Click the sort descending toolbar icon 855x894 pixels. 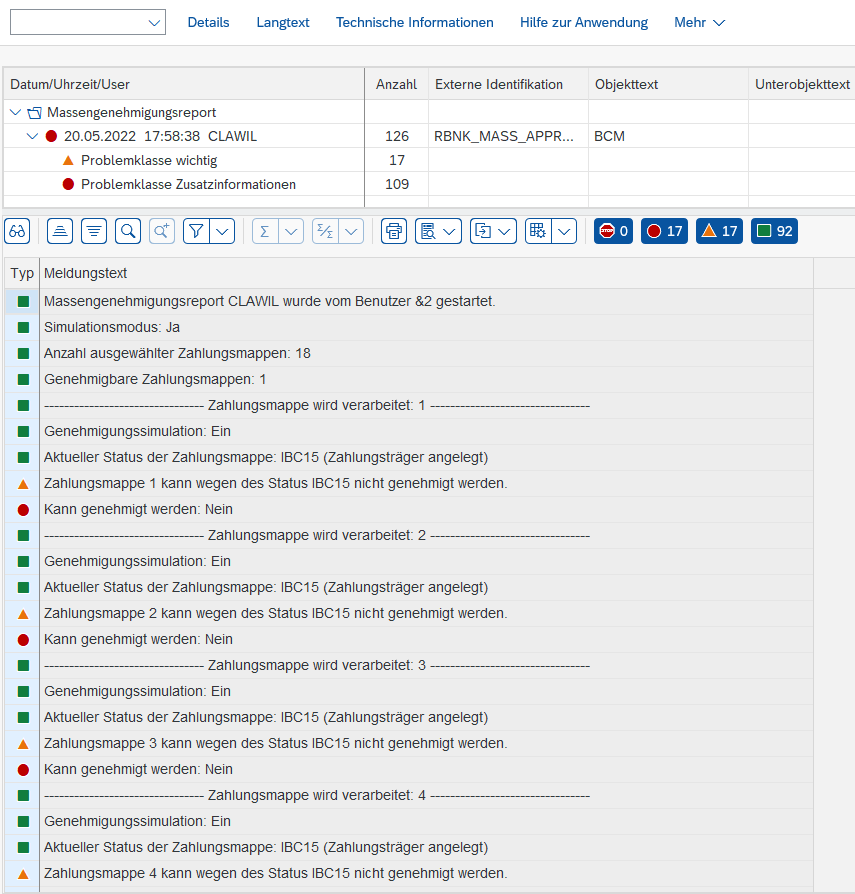(x=94, y=231)
